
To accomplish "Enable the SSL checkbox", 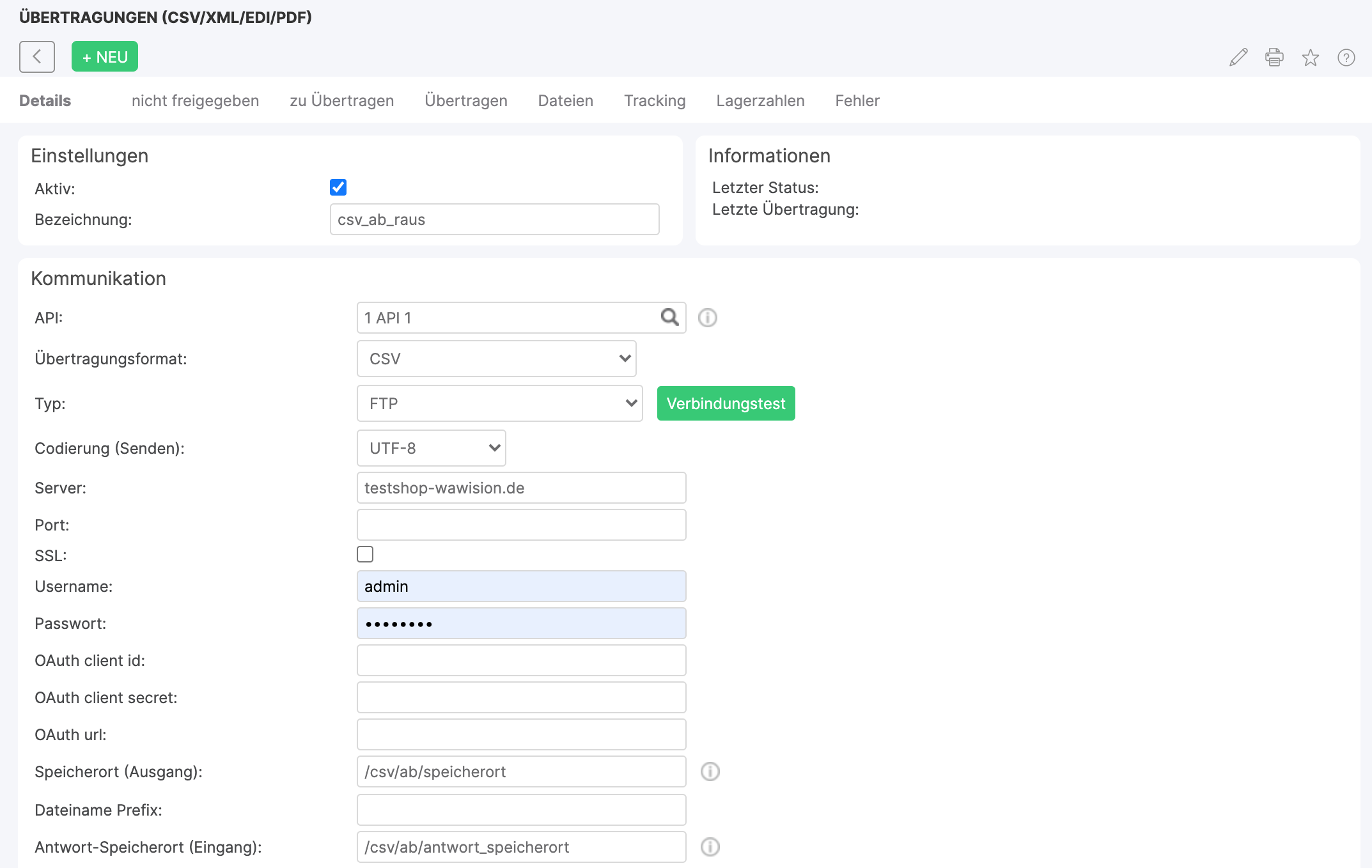I will (x=365, y=554).
